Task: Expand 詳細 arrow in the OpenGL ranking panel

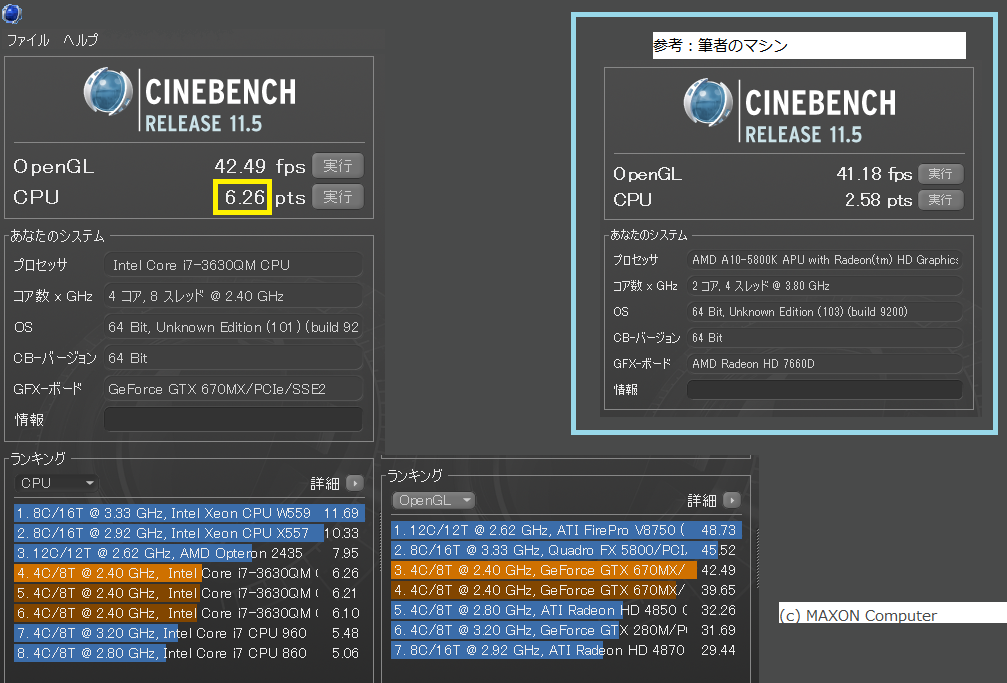Action: pos(731,500)
